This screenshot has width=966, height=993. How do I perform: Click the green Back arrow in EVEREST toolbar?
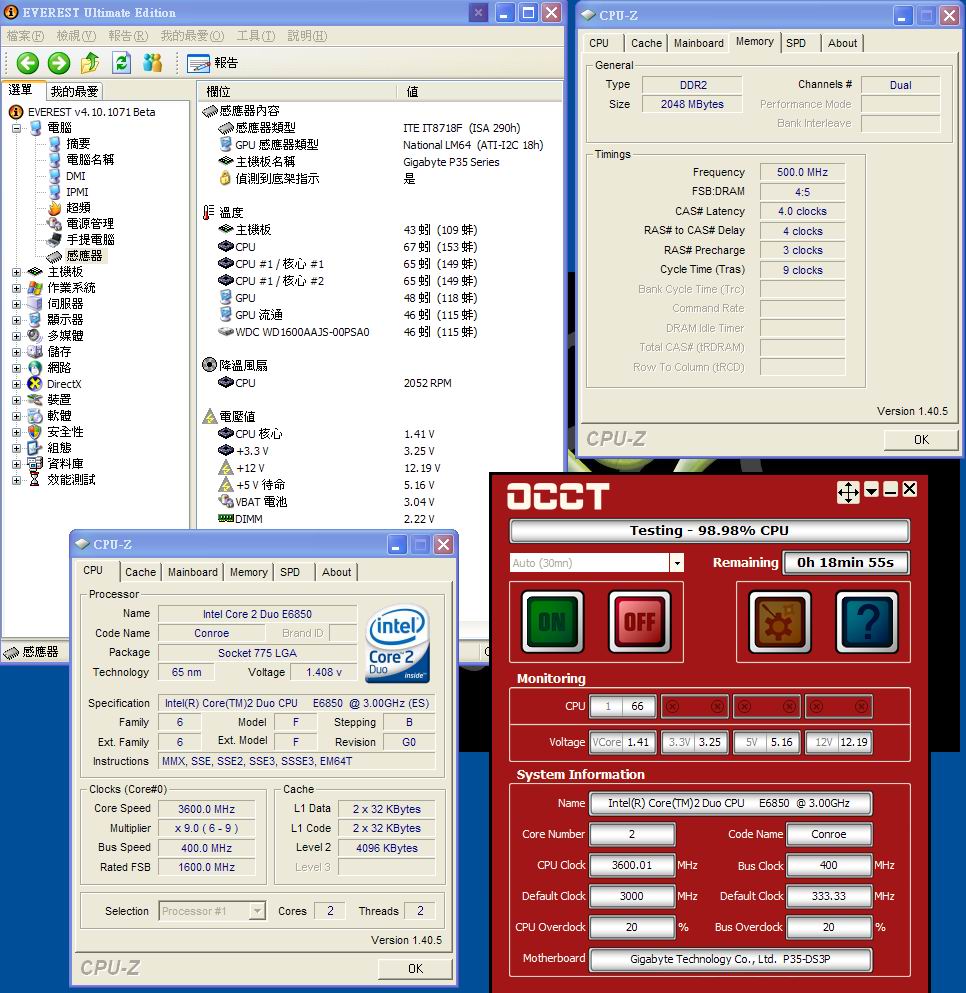28,63
